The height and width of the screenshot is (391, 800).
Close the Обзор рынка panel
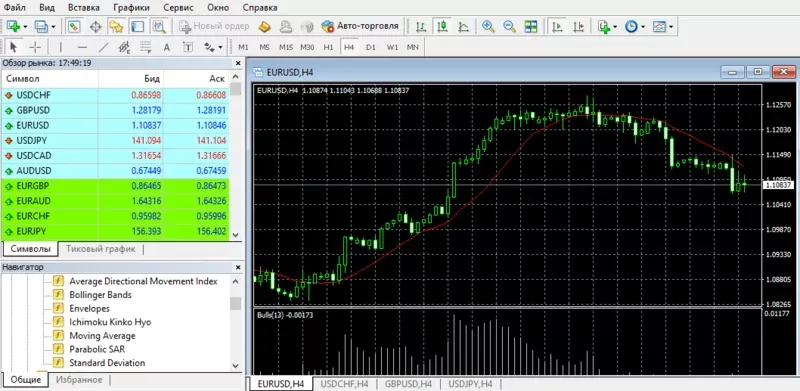coord(237,63)
